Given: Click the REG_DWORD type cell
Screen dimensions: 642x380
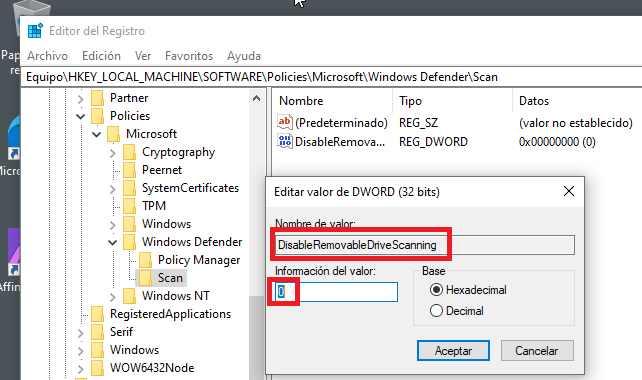Looking at the screenshot, I should [433, 142].
